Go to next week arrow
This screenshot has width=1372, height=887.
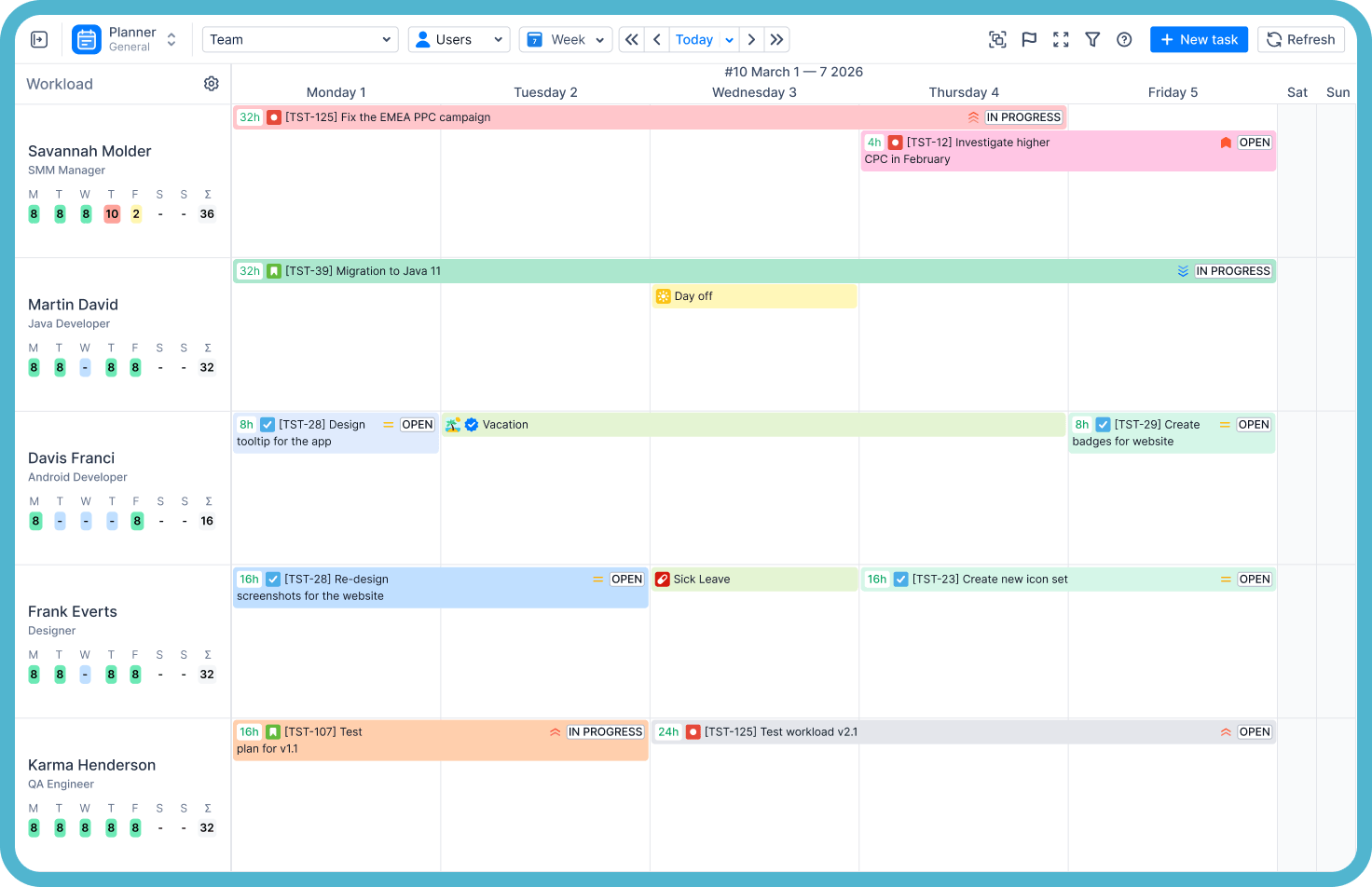(751, 39)
